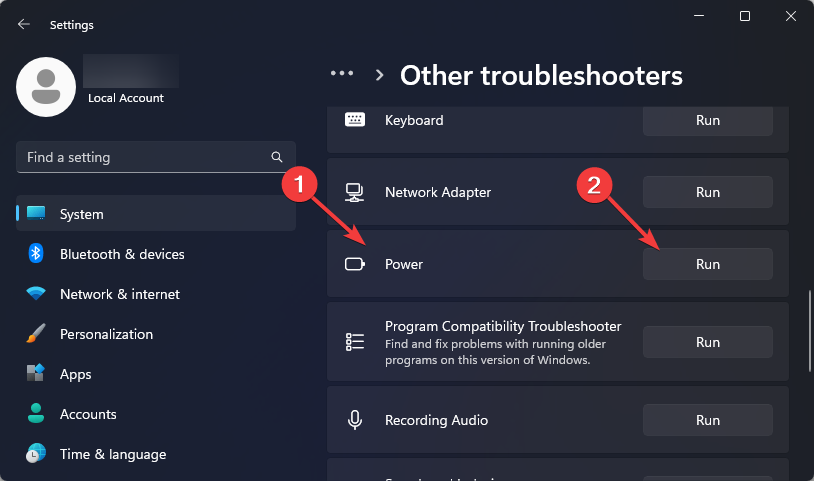Minimize the Settings window

(x=699, y=16)
